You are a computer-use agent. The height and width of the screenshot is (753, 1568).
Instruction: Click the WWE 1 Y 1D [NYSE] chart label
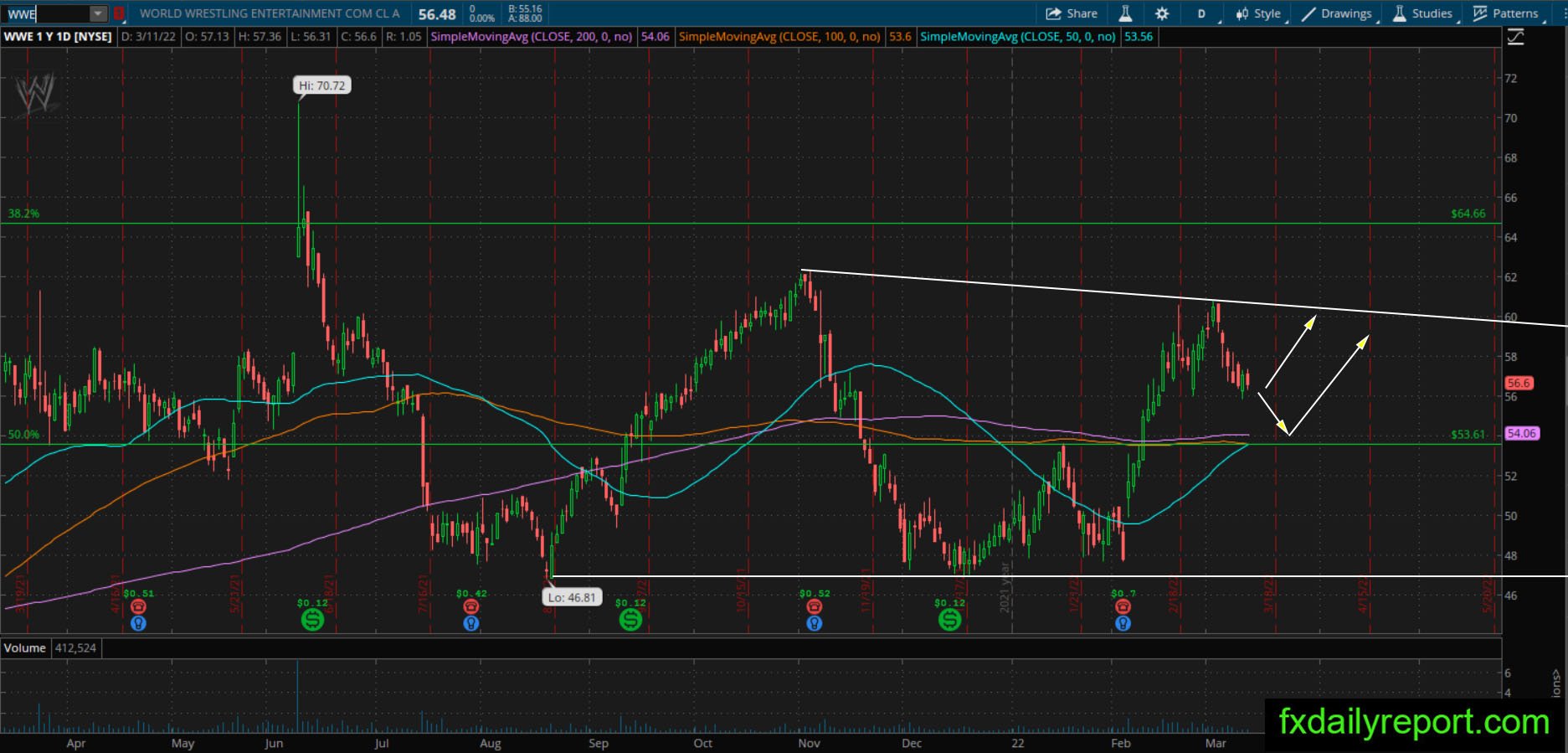tap(59, 37)
